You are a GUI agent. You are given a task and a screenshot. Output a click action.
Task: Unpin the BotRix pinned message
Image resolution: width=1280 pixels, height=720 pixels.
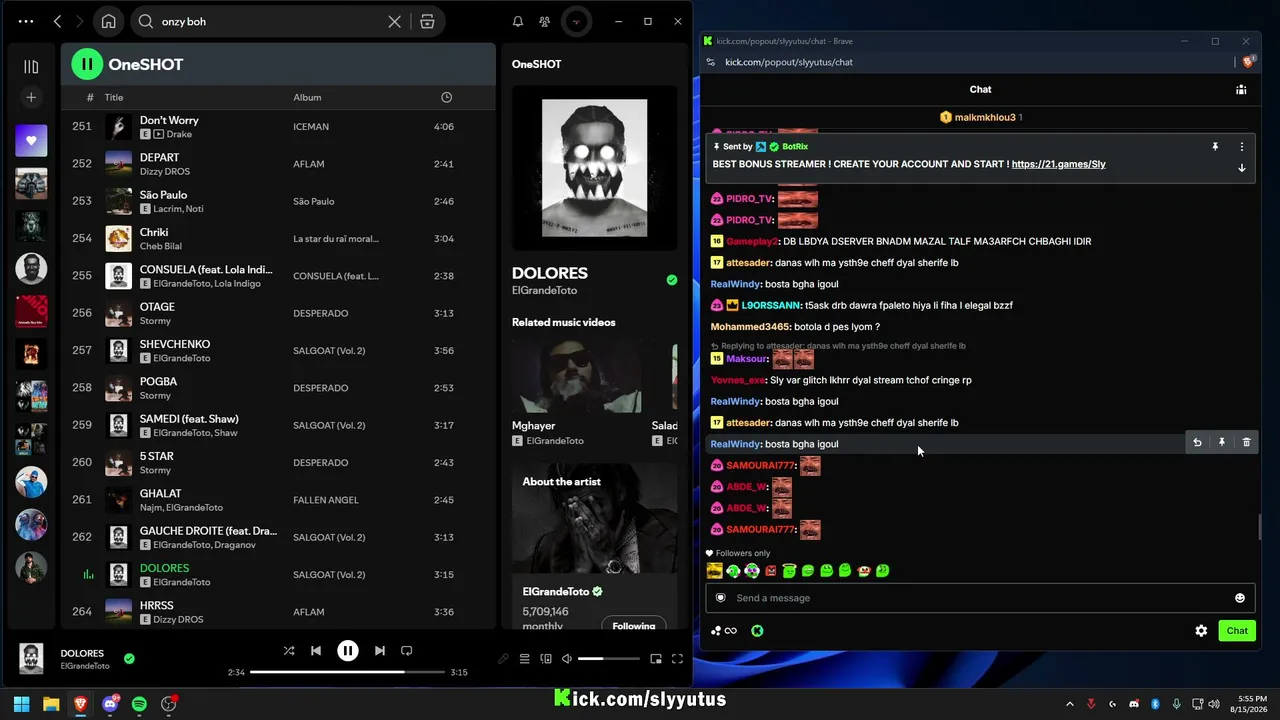click(x=1215, y=146)
